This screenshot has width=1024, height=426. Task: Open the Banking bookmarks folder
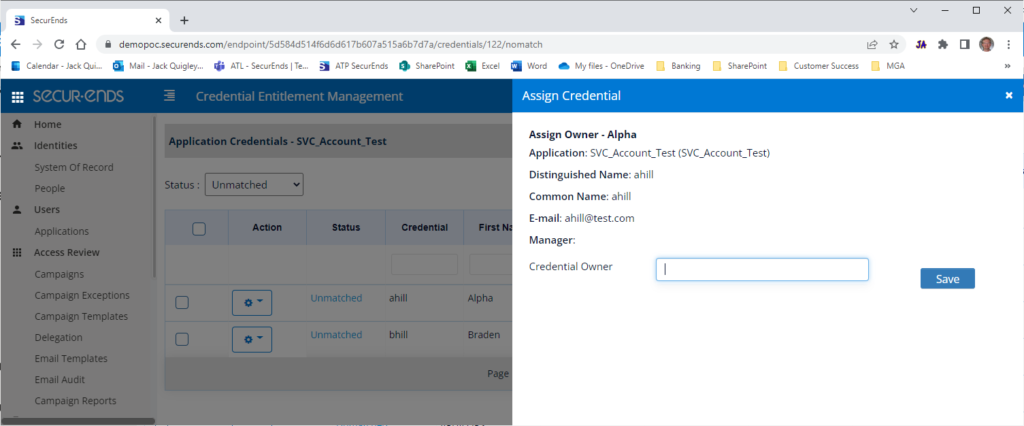pos(678,65)
